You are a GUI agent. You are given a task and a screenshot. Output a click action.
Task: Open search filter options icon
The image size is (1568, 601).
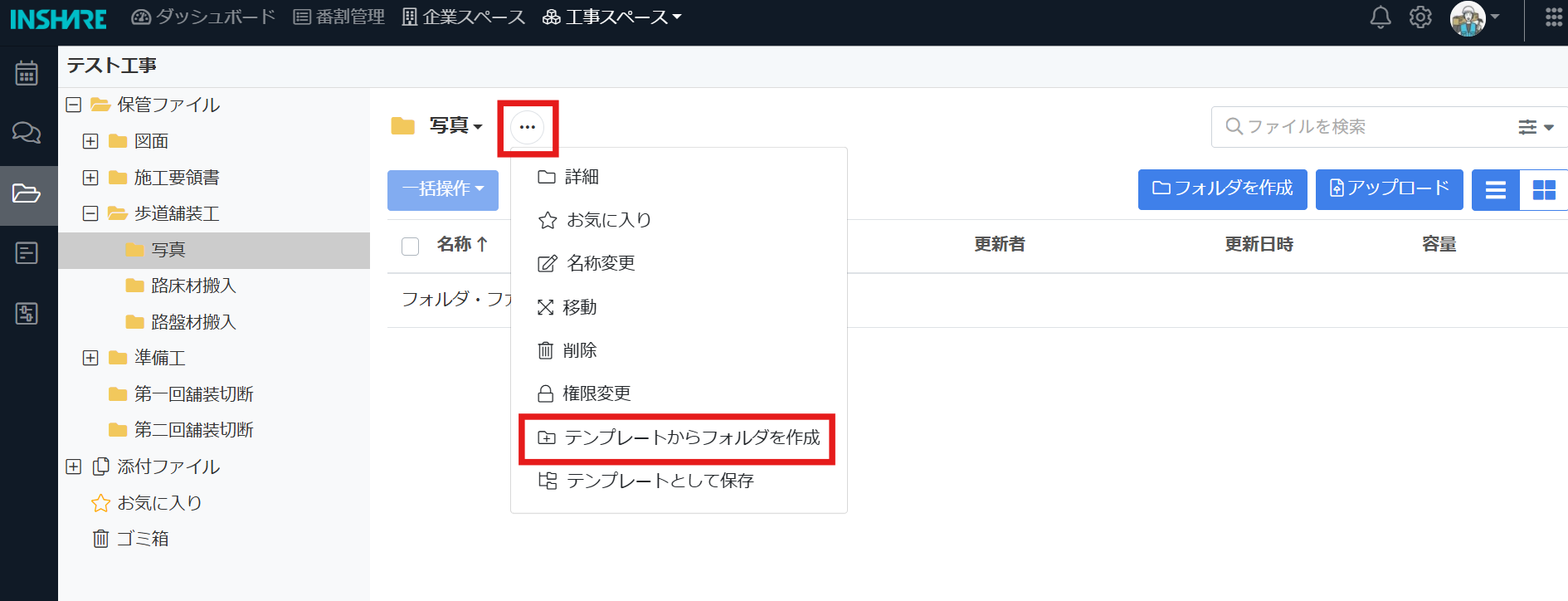[1536, 127]
